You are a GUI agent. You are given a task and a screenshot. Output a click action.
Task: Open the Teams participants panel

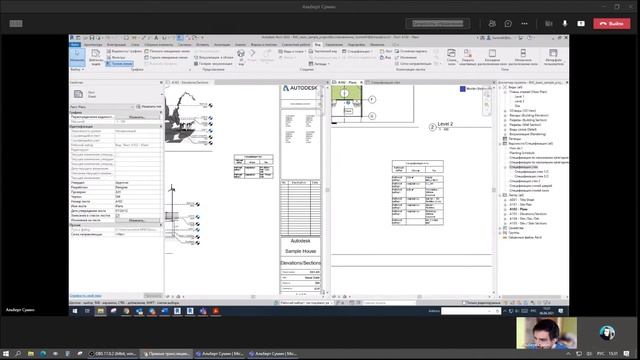[x=492, y=24]
